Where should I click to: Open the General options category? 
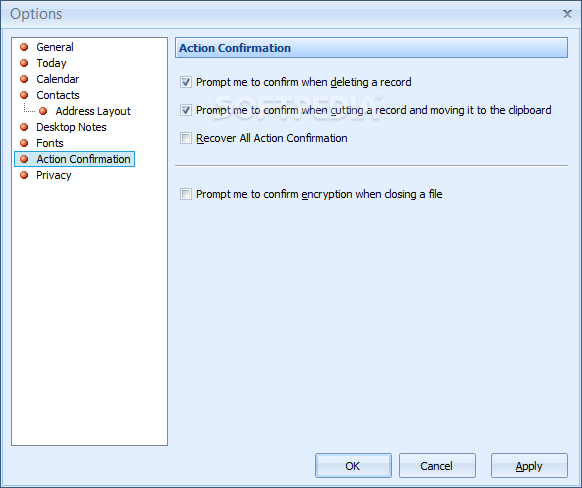(x=55, y=47)
